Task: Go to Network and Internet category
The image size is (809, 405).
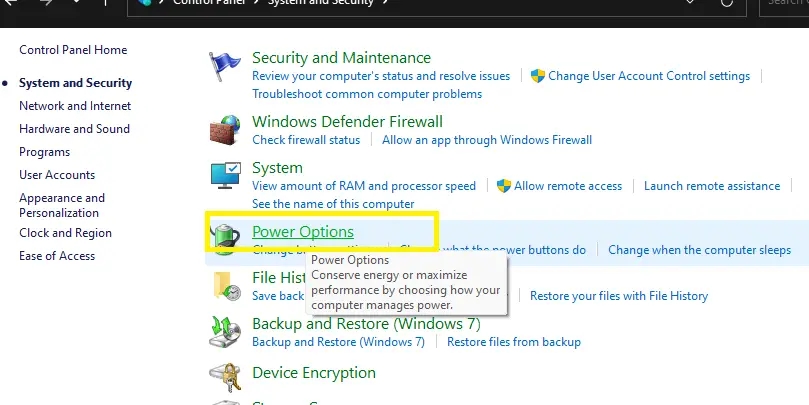Action: pos(75,106)
